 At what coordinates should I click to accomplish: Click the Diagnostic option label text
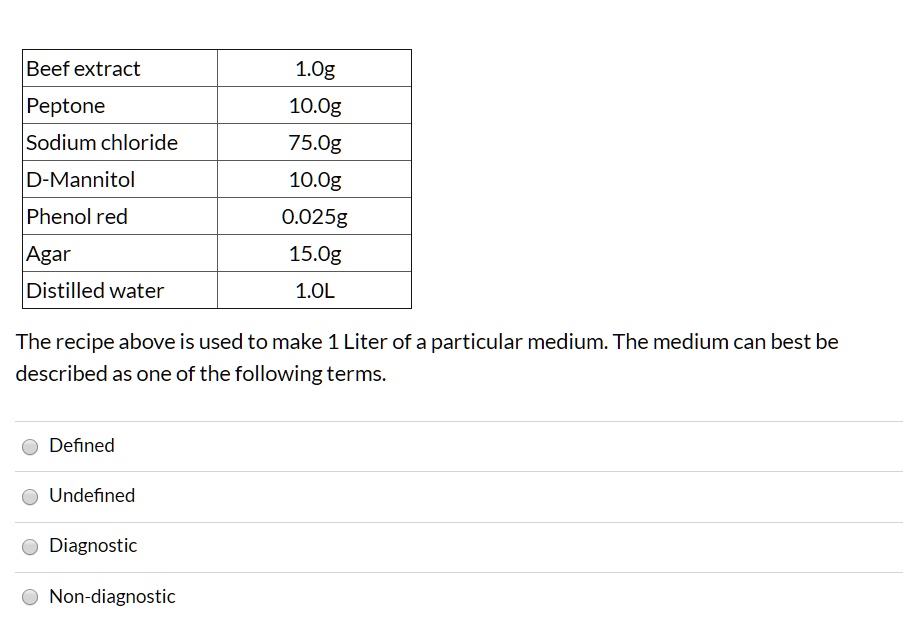coord(93,546)
